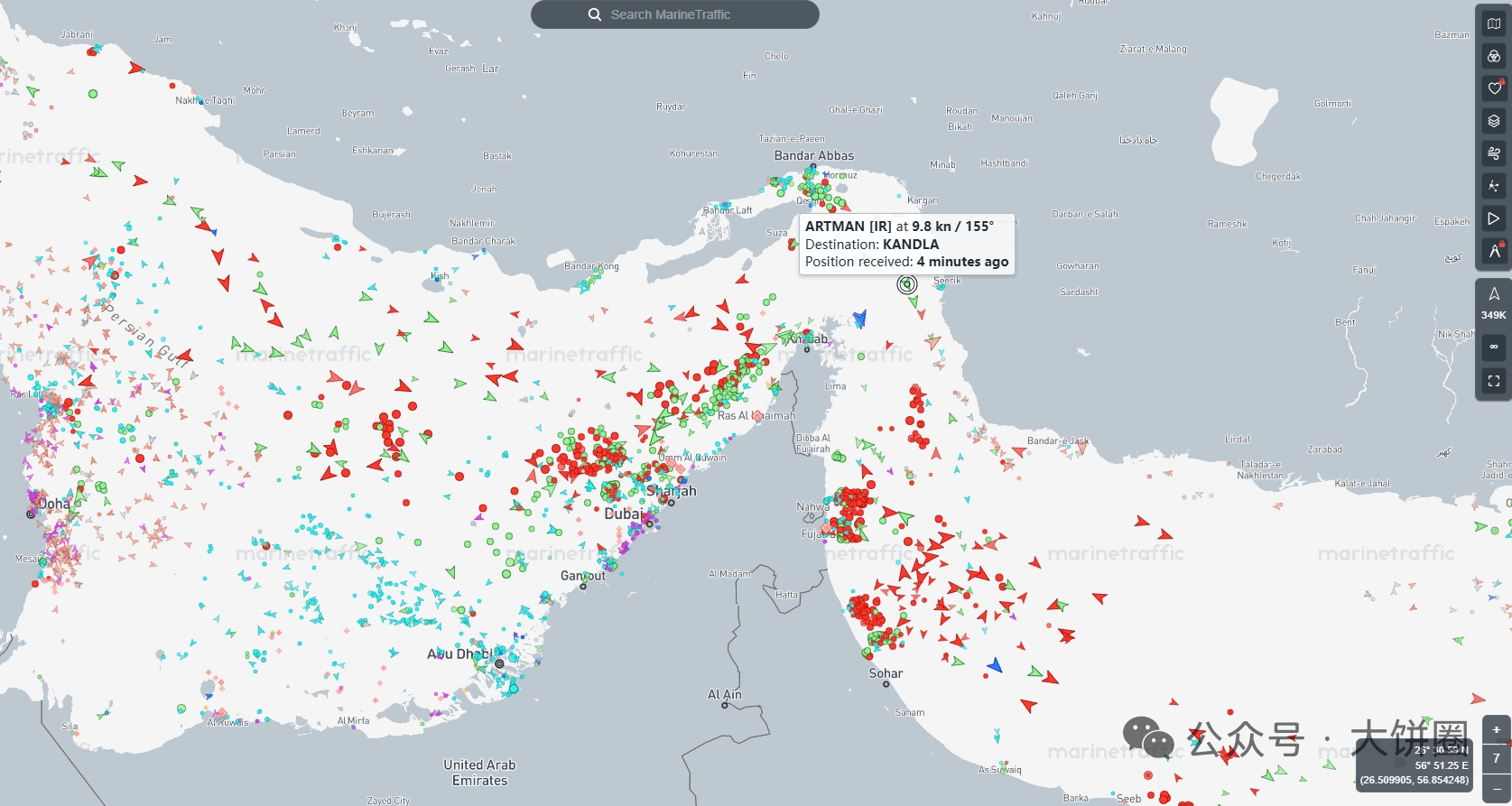Click the Doha city label

(54, 504)
